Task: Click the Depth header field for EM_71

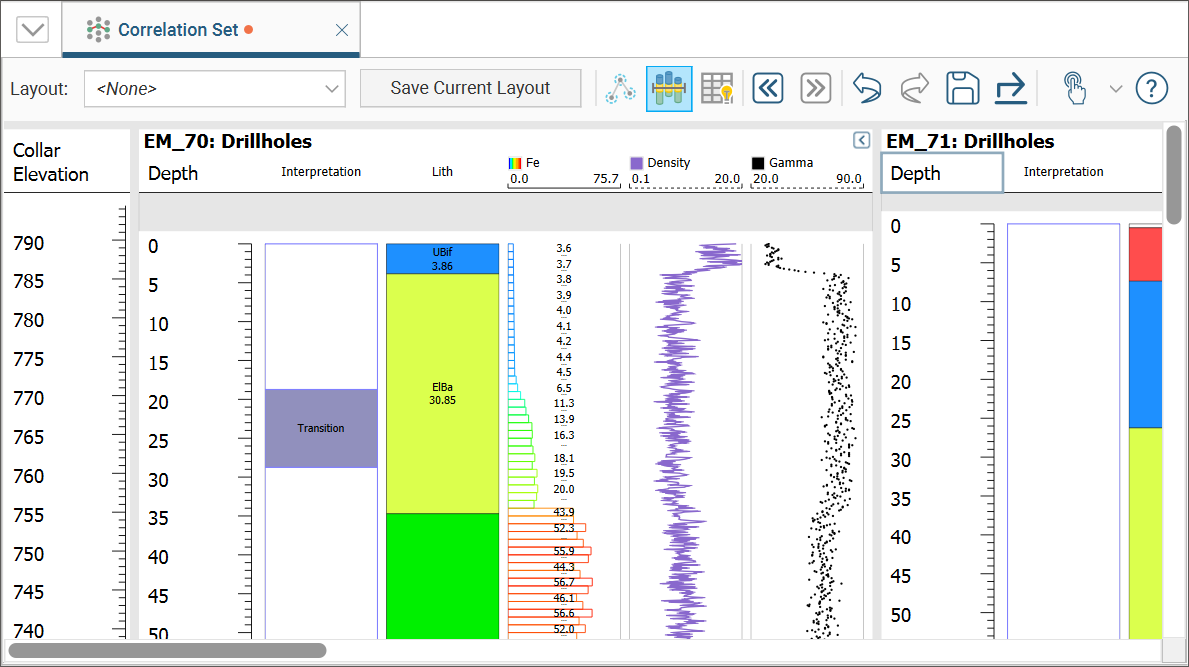Action: click(x=941, y=172)
